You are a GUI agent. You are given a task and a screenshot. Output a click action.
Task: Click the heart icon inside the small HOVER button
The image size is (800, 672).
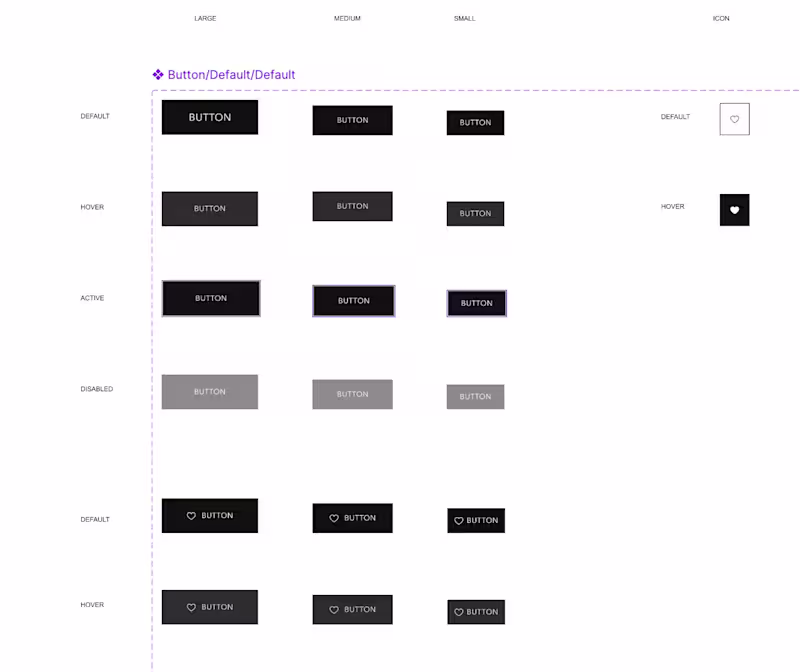click(457, 611)
